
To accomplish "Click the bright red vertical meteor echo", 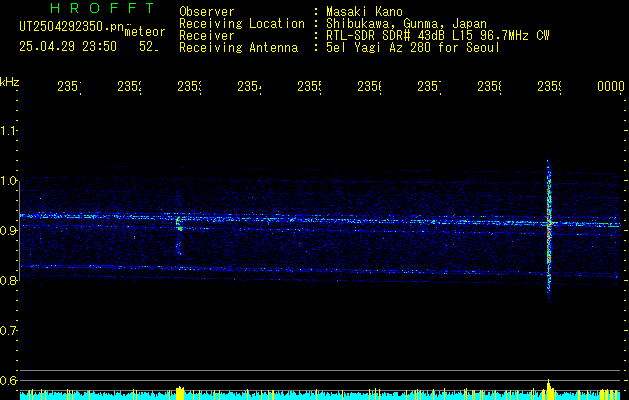I will click(549, 233).
